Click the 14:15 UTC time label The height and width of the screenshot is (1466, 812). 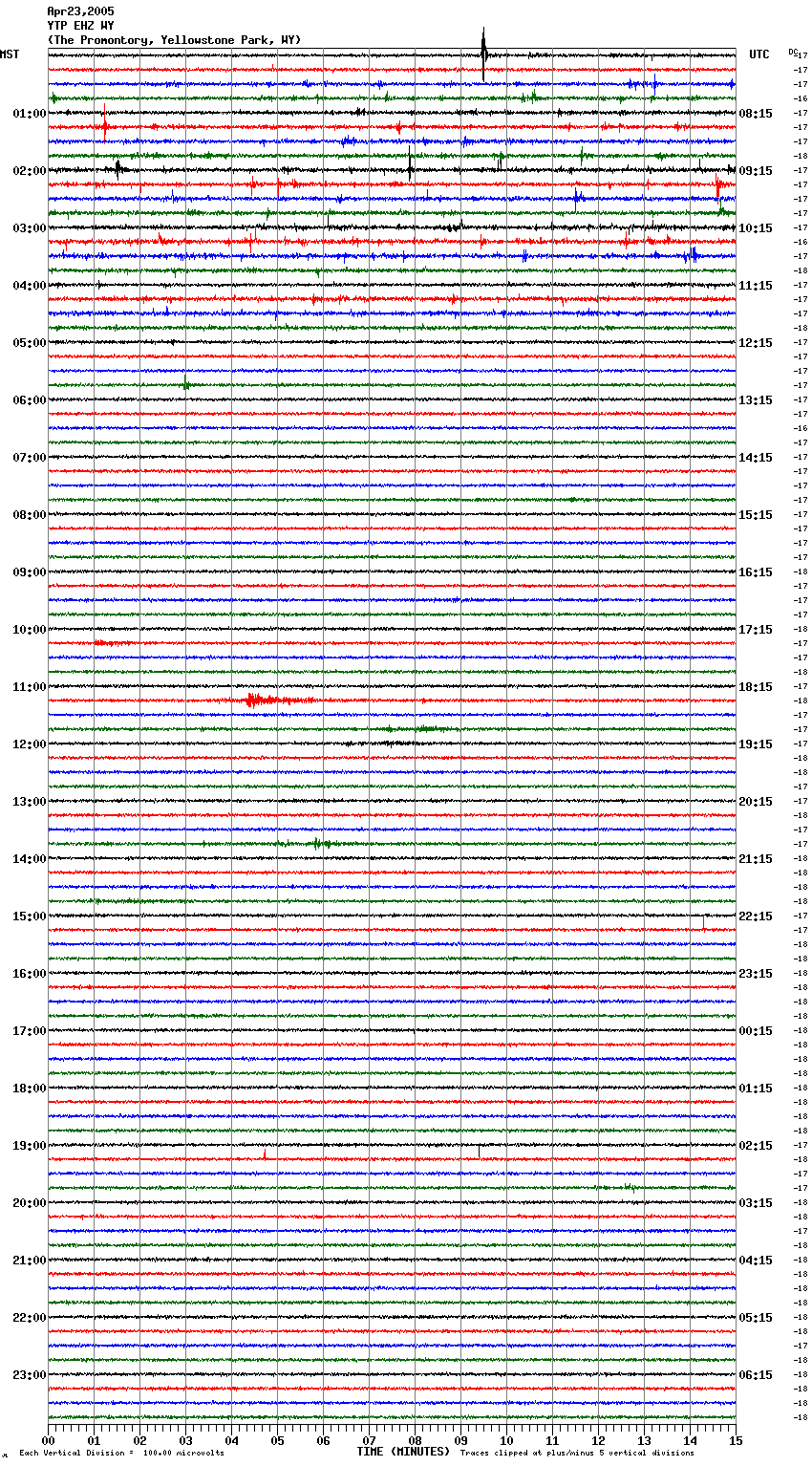click(x=756, y=458)
